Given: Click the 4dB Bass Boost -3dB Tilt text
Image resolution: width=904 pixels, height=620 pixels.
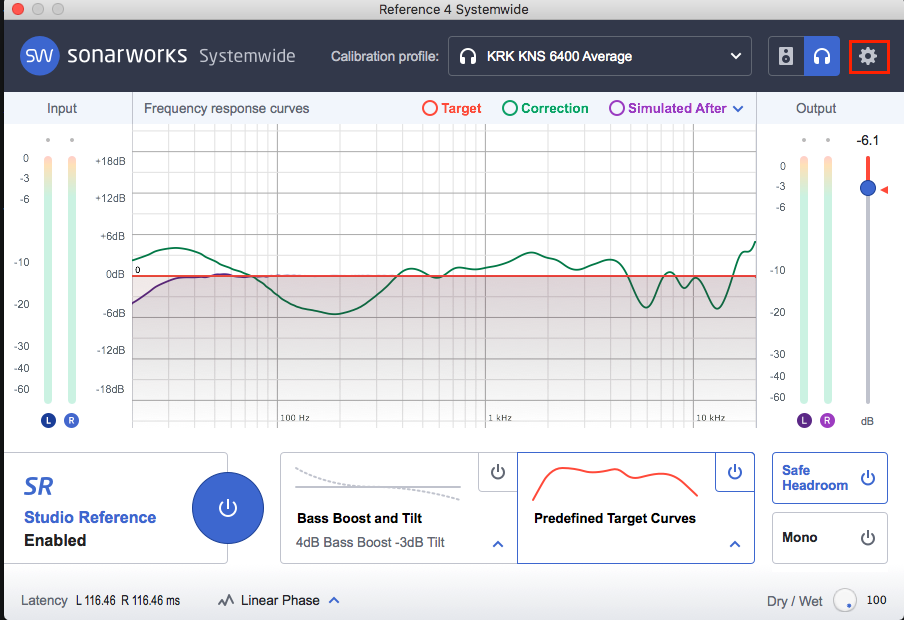Looking at the screenshot, I should 370,542.
